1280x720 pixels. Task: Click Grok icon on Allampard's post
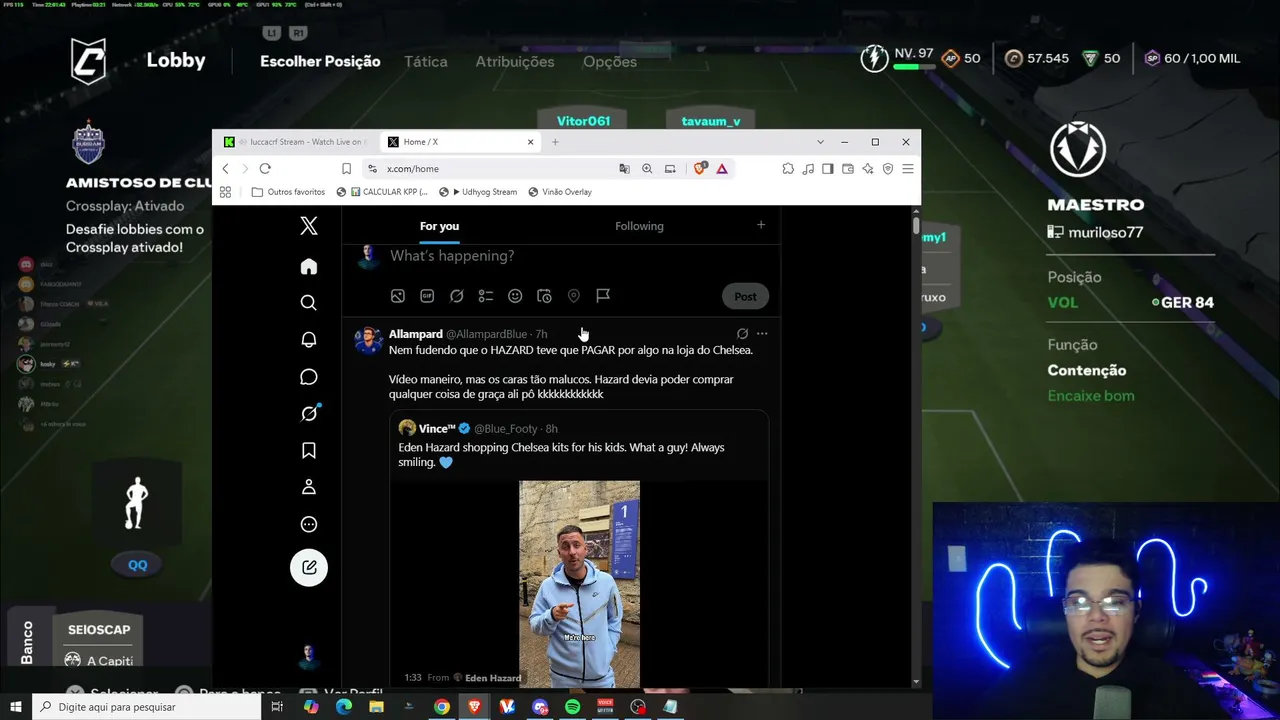(x=742, y=334)
